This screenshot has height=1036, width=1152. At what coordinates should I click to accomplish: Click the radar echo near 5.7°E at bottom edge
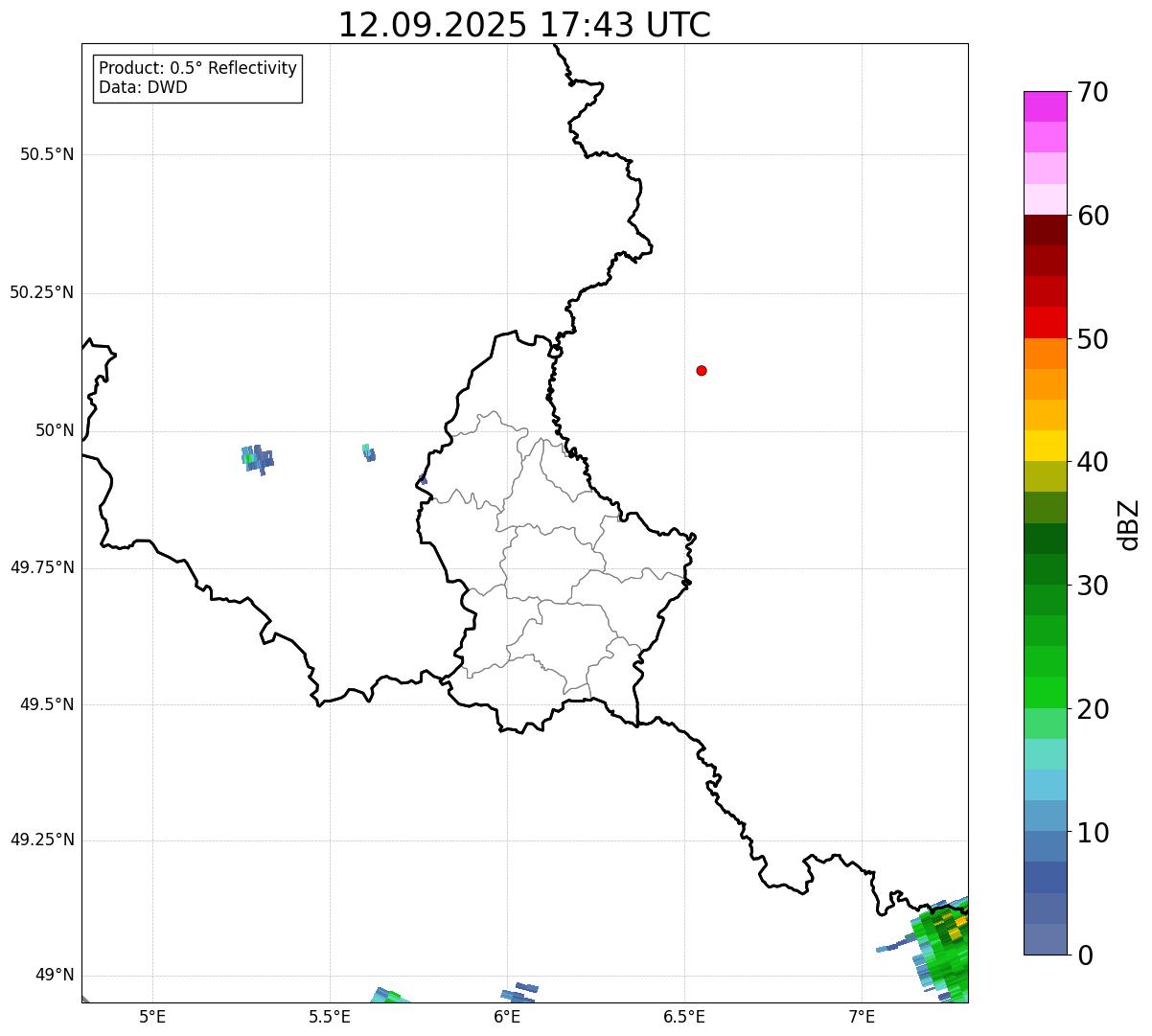point(391,996)
